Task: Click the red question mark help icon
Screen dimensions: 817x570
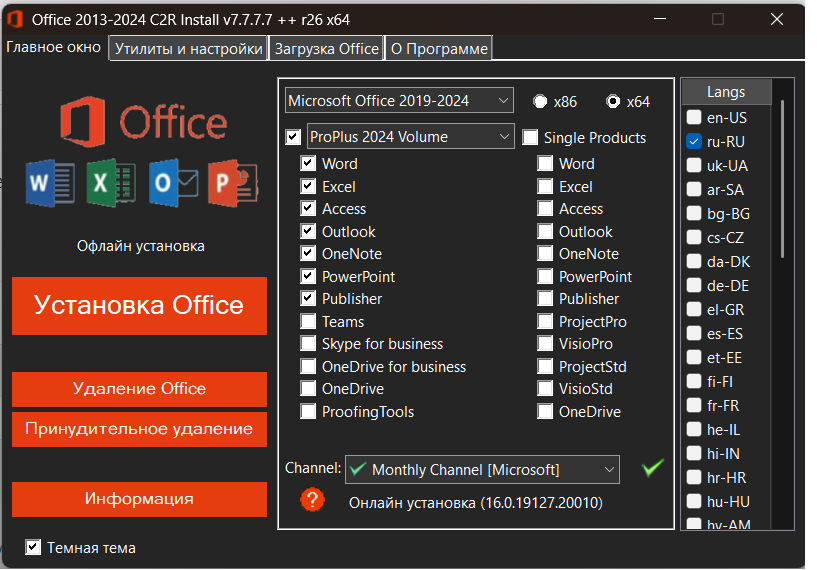Action: click(313, 500)
